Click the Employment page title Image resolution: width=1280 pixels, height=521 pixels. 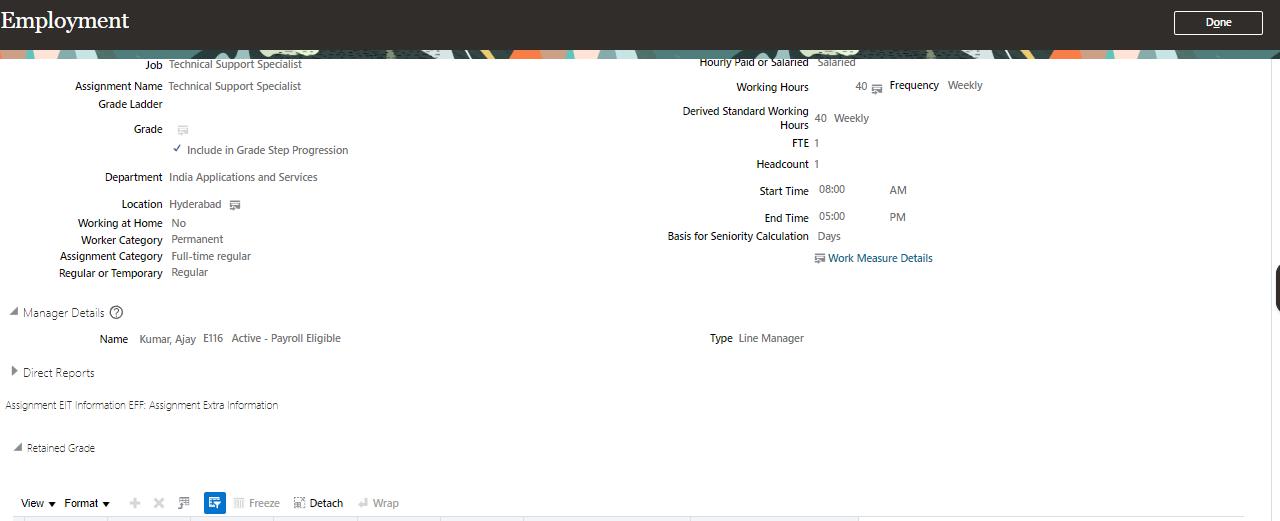(x=65, y=20)
